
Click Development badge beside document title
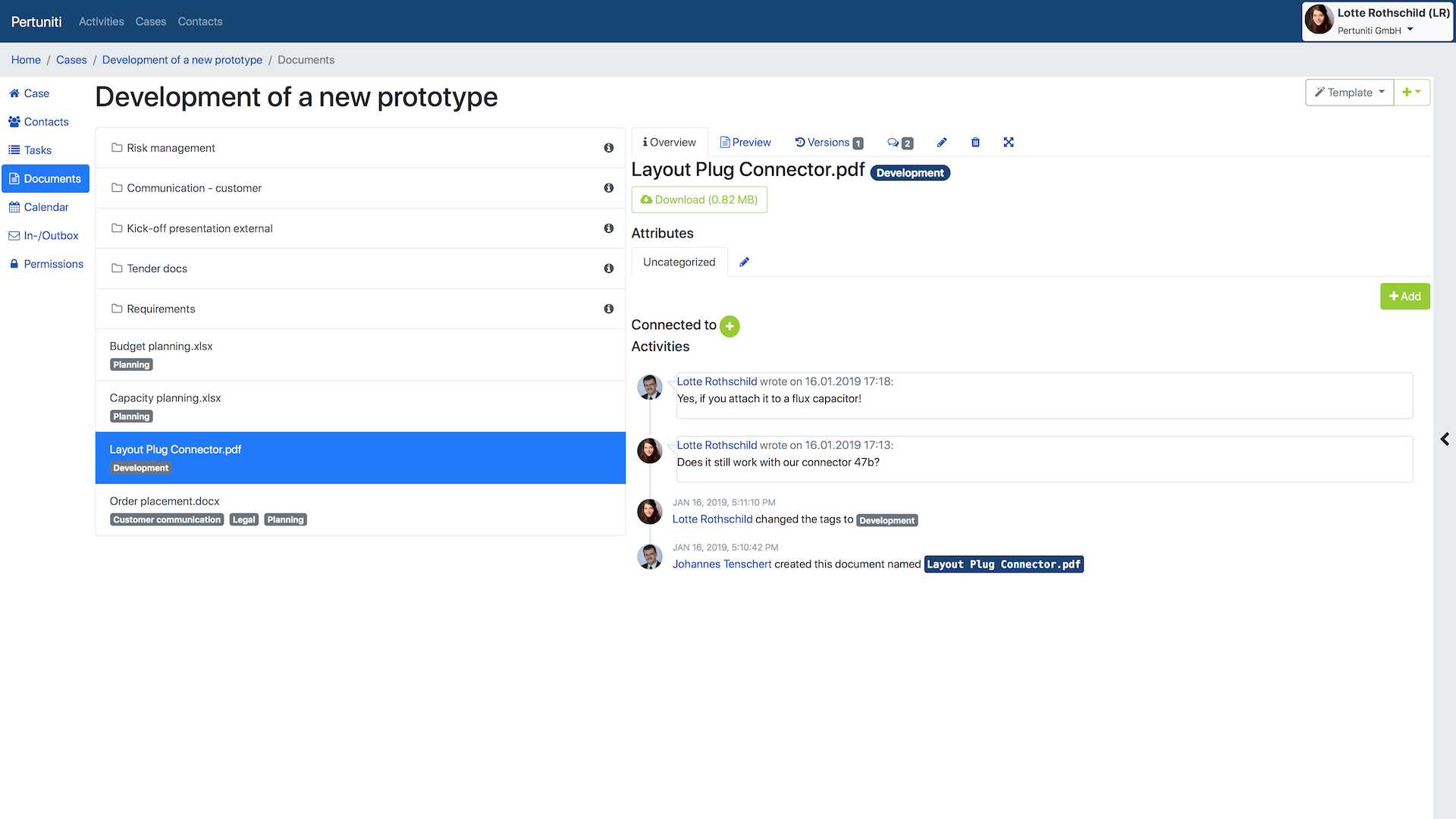pyautogui.click(x=910, y=173)
